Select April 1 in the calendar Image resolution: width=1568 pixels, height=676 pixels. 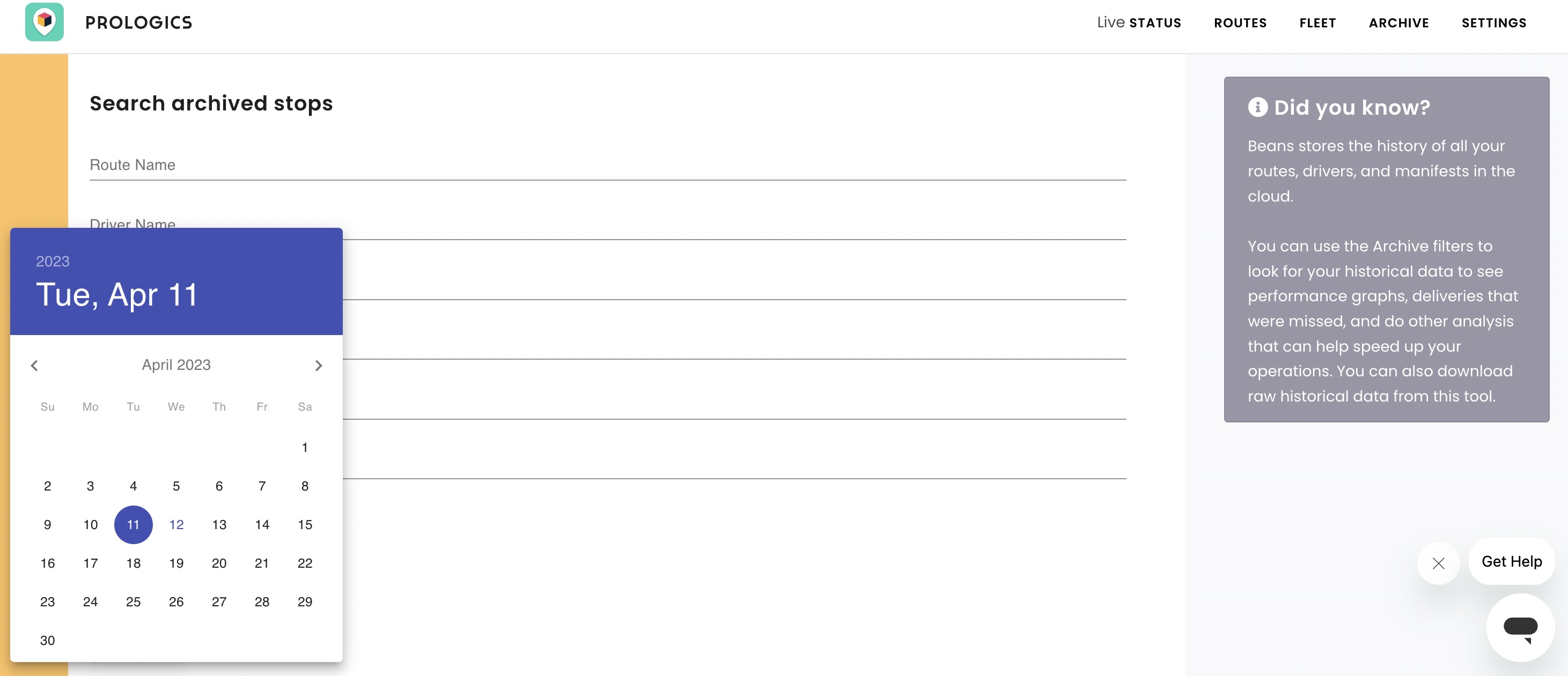coord(305,447)
